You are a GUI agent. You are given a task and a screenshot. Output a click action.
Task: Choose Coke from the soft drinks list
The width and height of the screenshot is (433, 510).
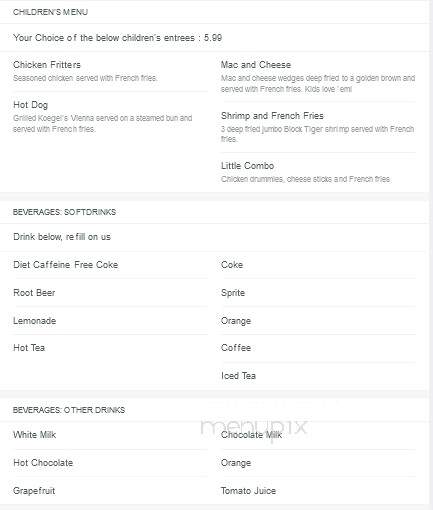(232, 265)
